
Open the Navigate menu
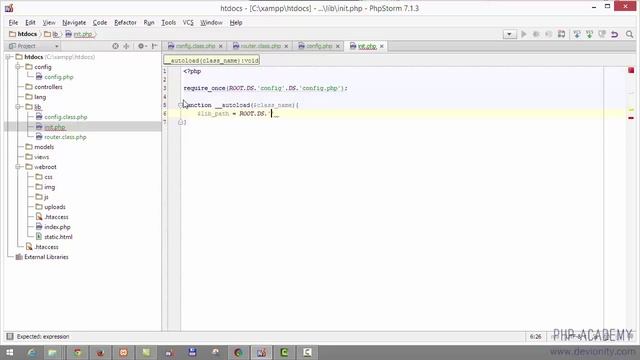coord(74,22)
